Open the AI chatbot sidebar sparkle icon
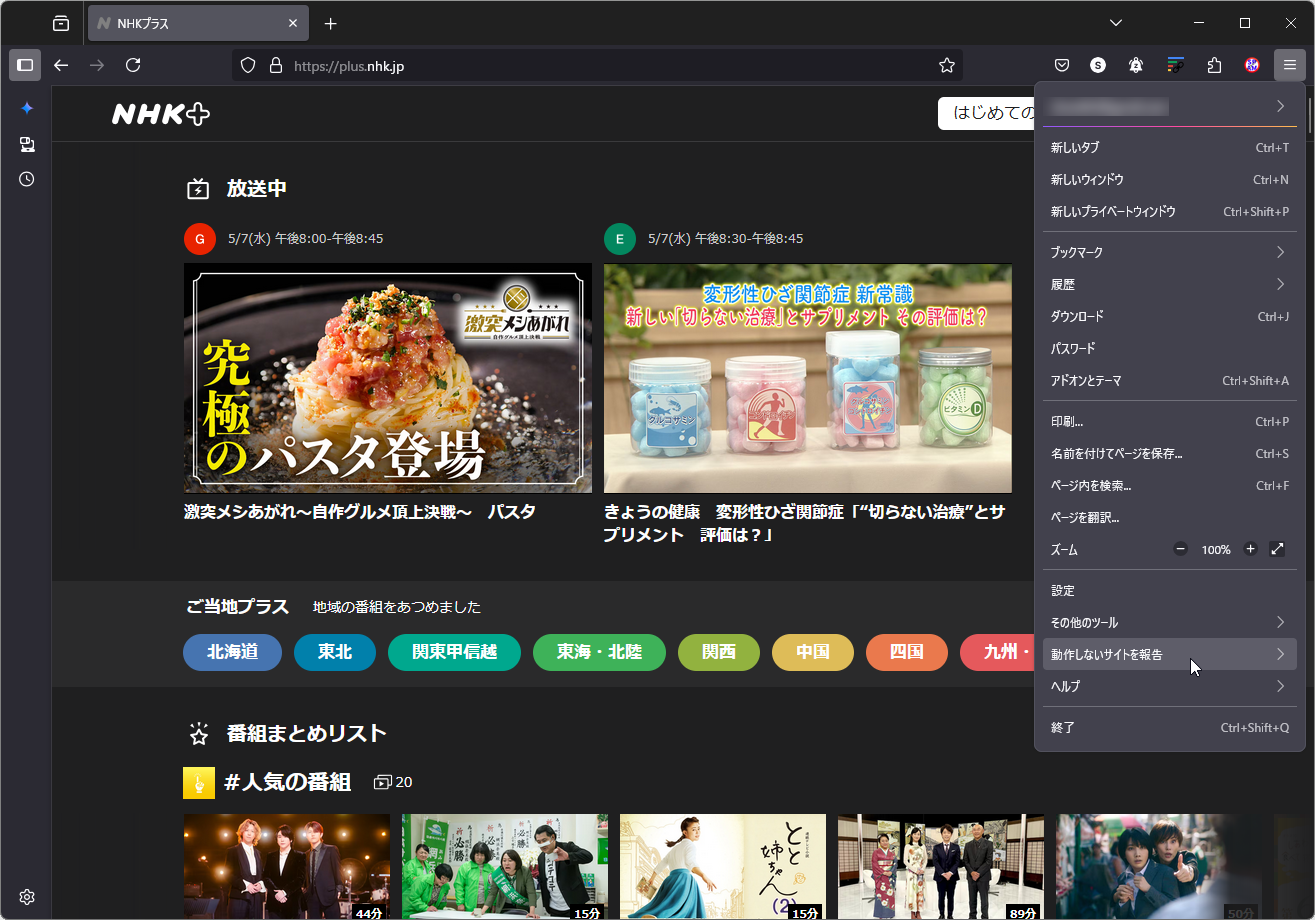 26,108
